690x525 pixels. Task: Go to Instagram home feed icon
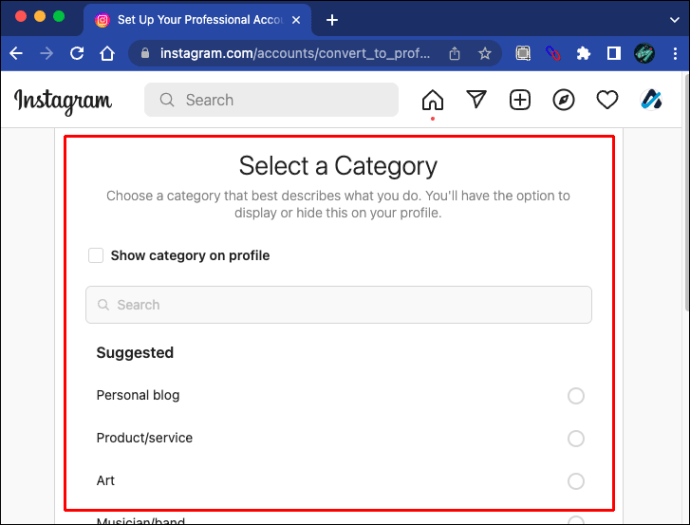pos(432,100)
